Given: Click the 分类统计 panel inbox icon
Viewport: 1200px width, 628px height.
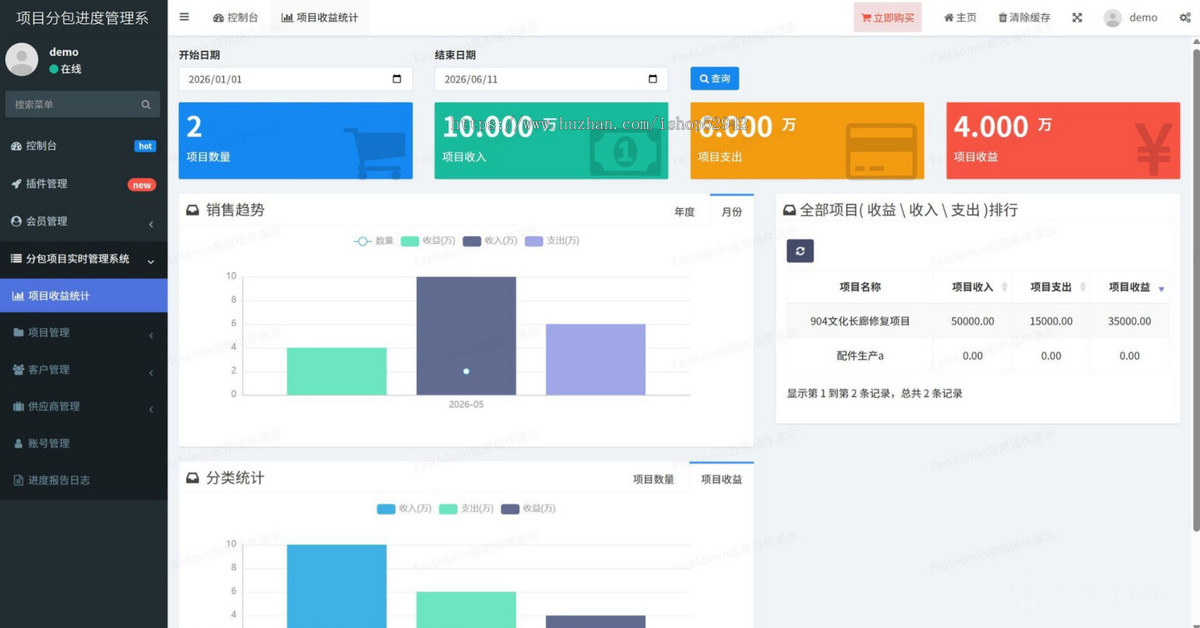Looking at the screenshot, I should (x=192, y=479).
